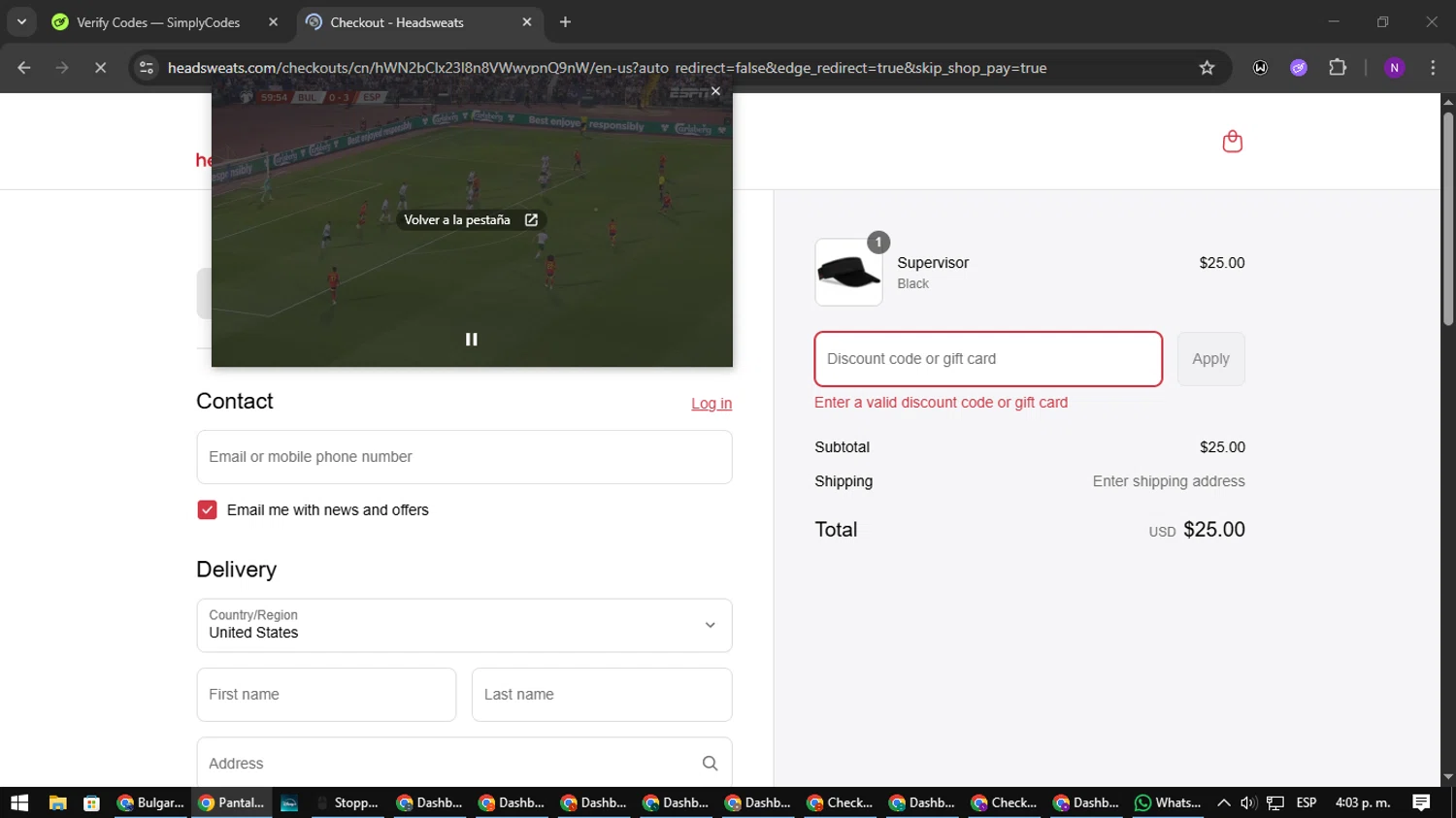Change ESP keyboard language

tap(1307, 802)
